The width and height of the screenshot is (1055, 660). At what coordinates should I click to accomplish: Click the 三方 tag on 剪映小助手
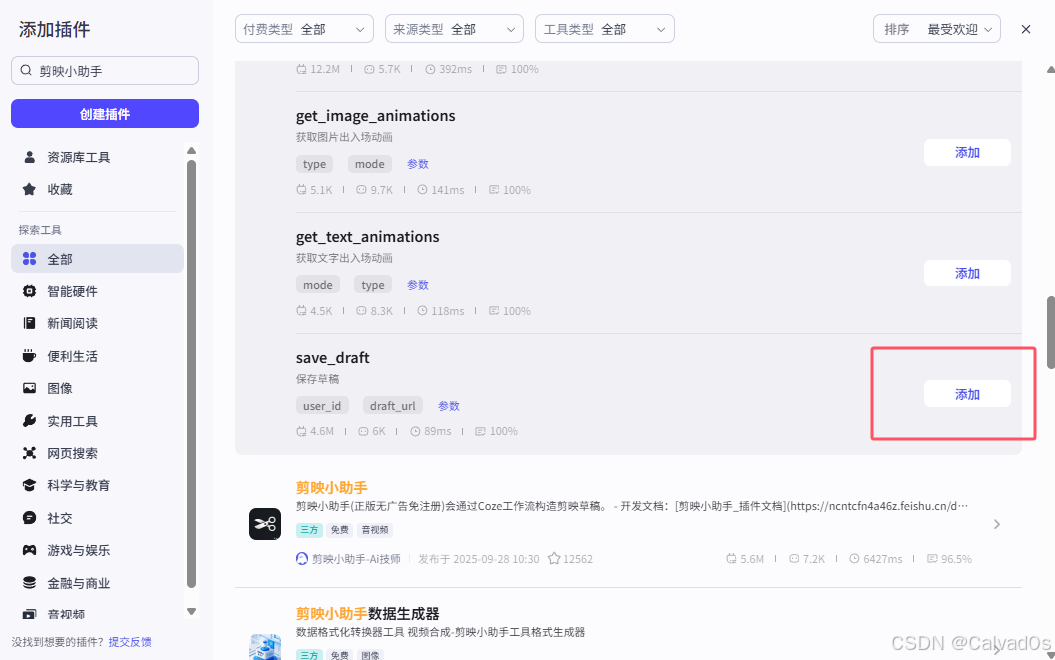coord(310,529)
